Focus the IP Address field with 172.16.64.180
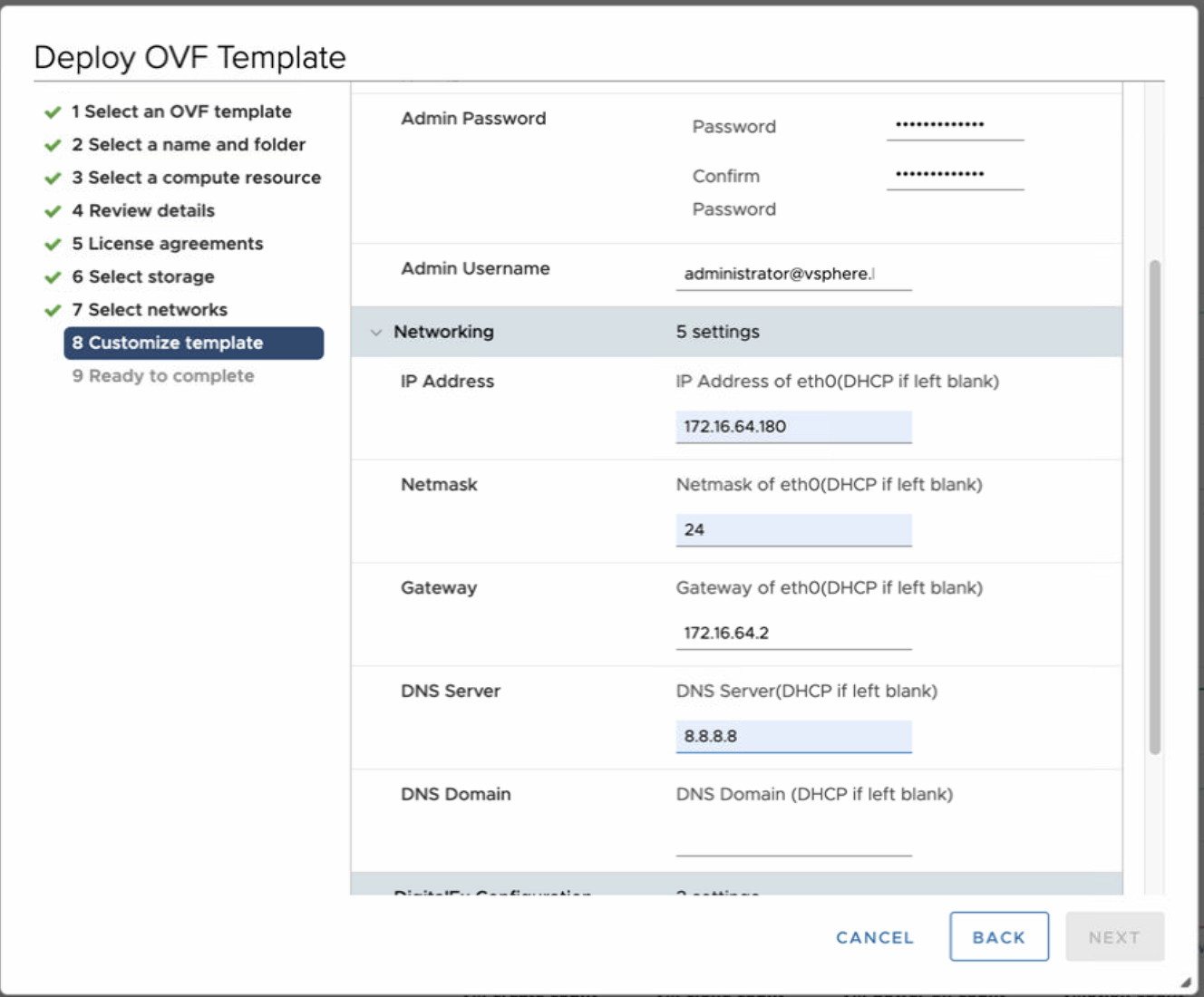1204x997 pixels. coord(793,427)
